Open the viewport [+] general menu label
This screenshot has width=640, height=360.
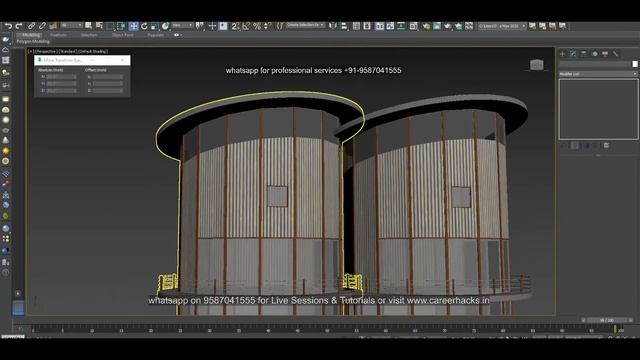coord(30,51)
